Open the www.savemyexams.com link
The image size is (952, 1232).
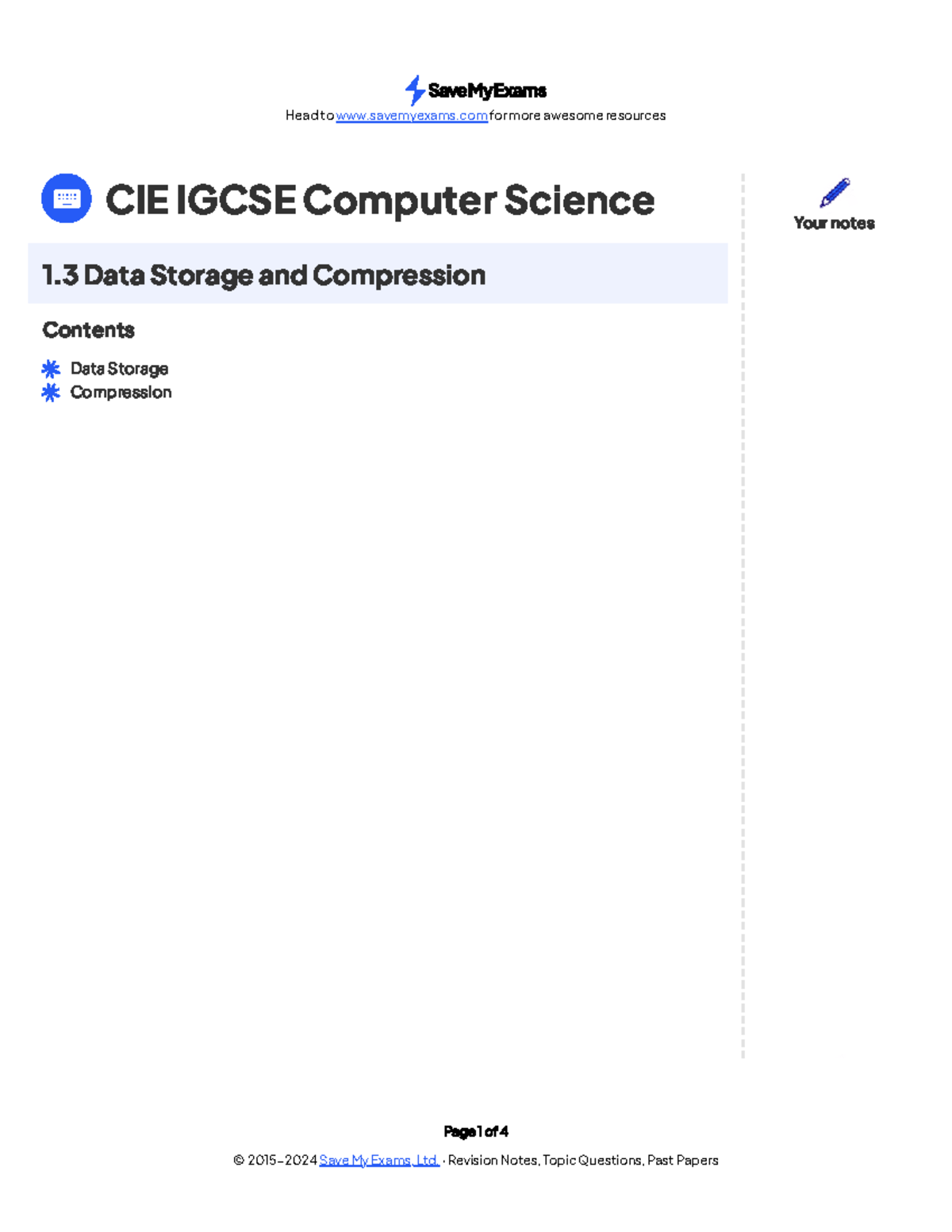coord(412,116)
